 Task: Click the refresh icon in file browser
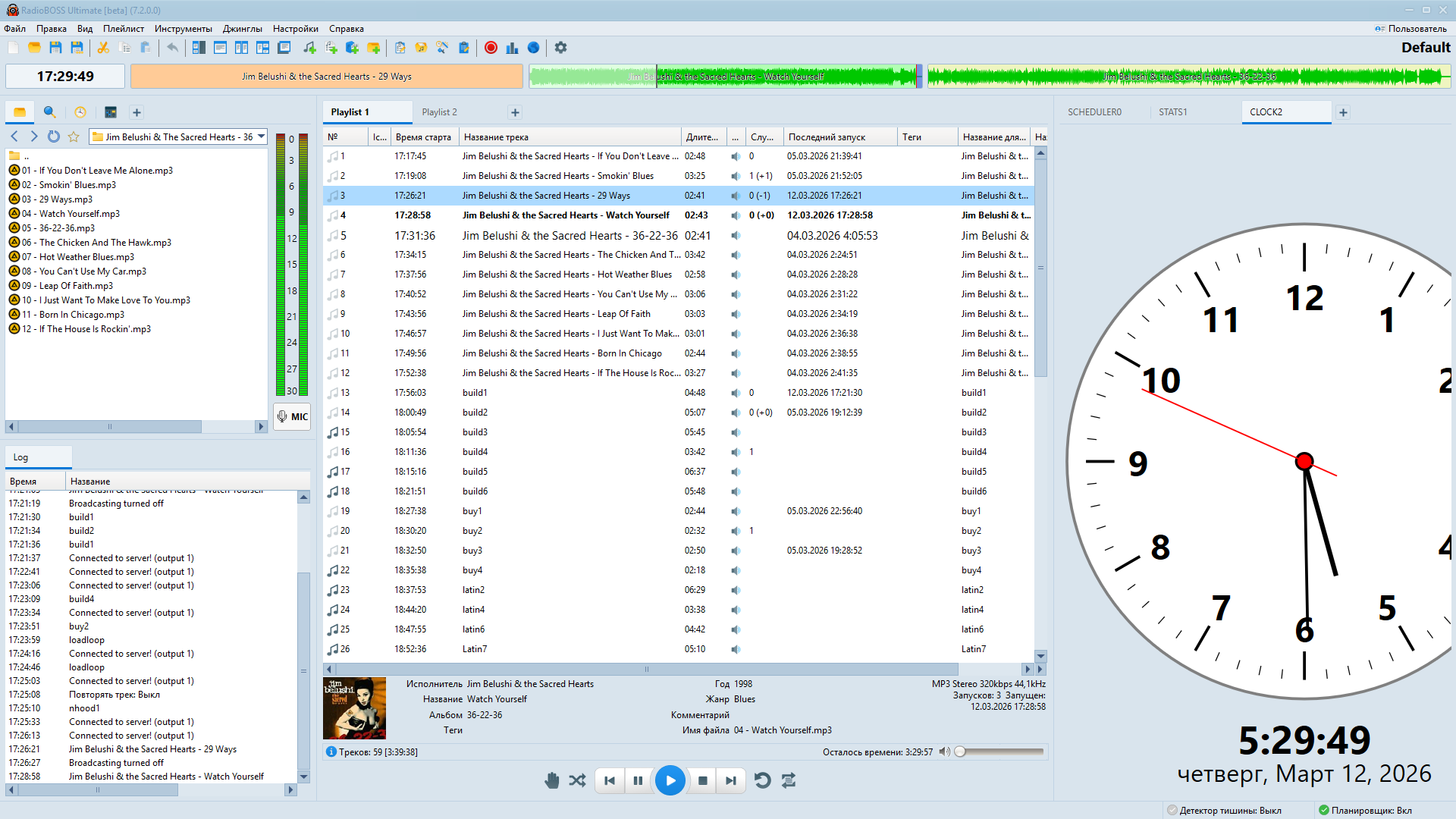[53, 136]
